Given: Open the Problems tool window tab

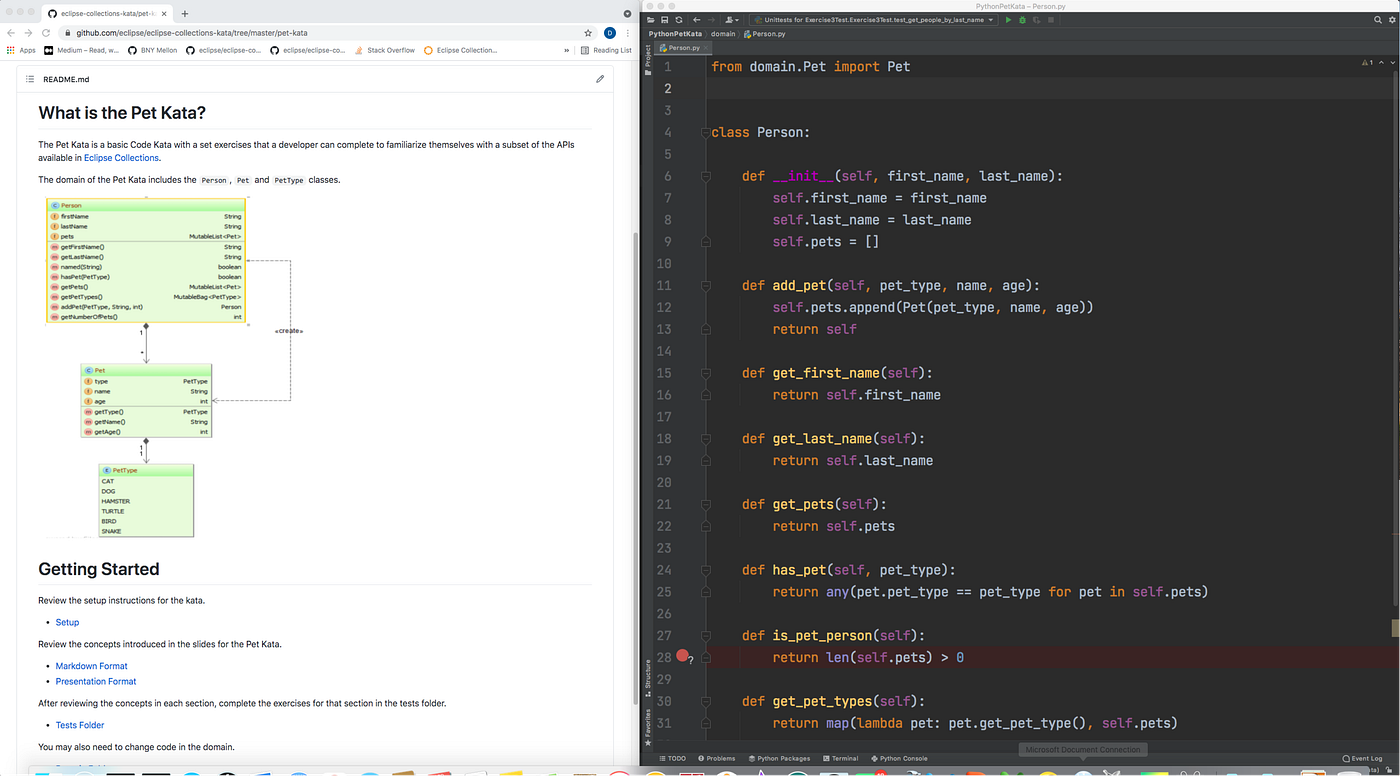Looking at the screenshot, I should coord(716,758).
